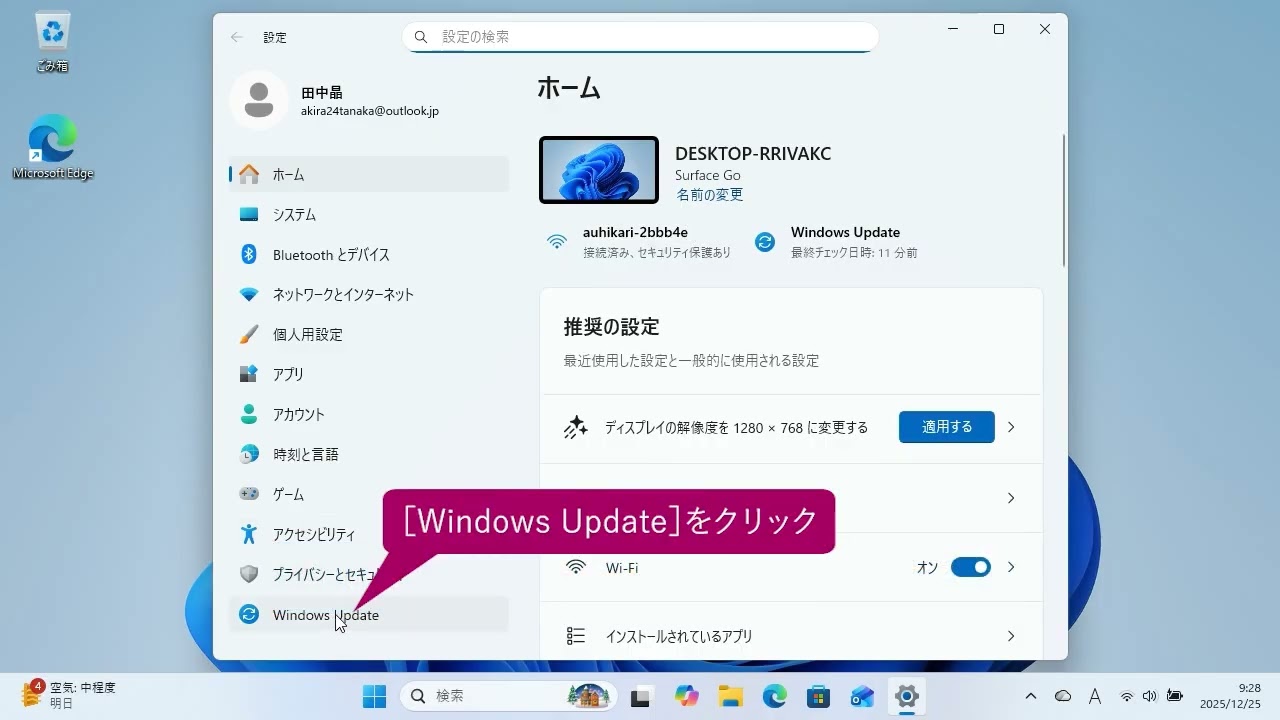Open File Explorer from the taskbar
1280x720 pixels.
731,696
